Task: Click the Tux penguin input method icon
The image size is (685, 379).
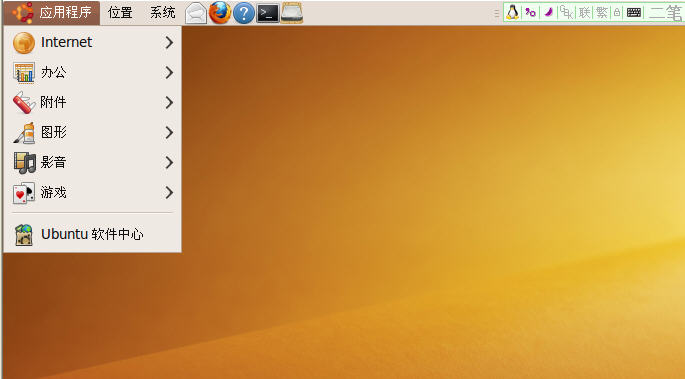Action: pos(512,13)
